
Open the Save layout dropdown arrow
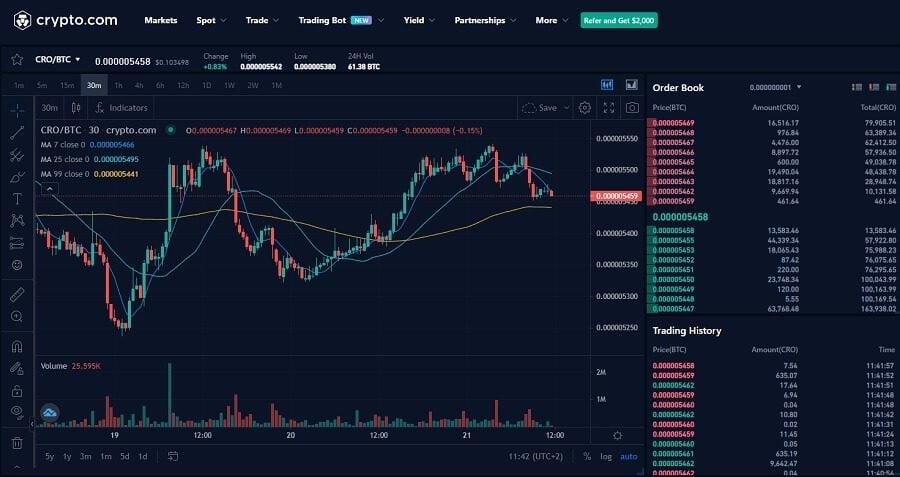(567, 107)
